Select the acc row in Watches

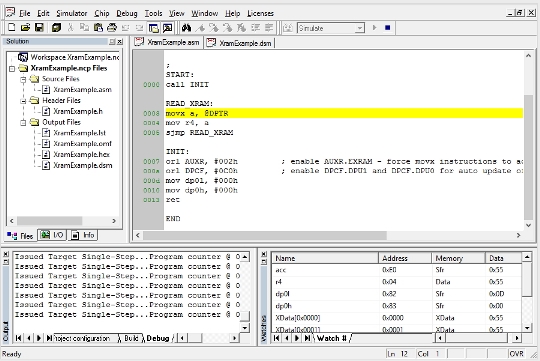[x=397, y=270]
